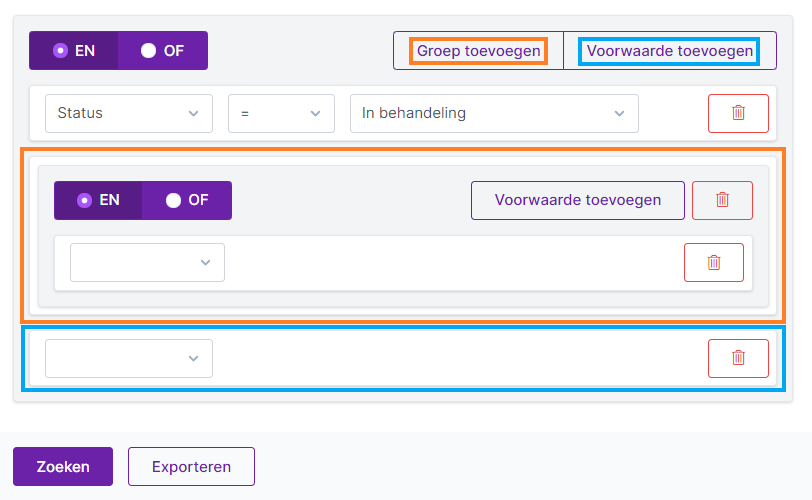Open the In behandeling value dropdown
The height and width of the screenshot is (500, 812).
[494, 113]
